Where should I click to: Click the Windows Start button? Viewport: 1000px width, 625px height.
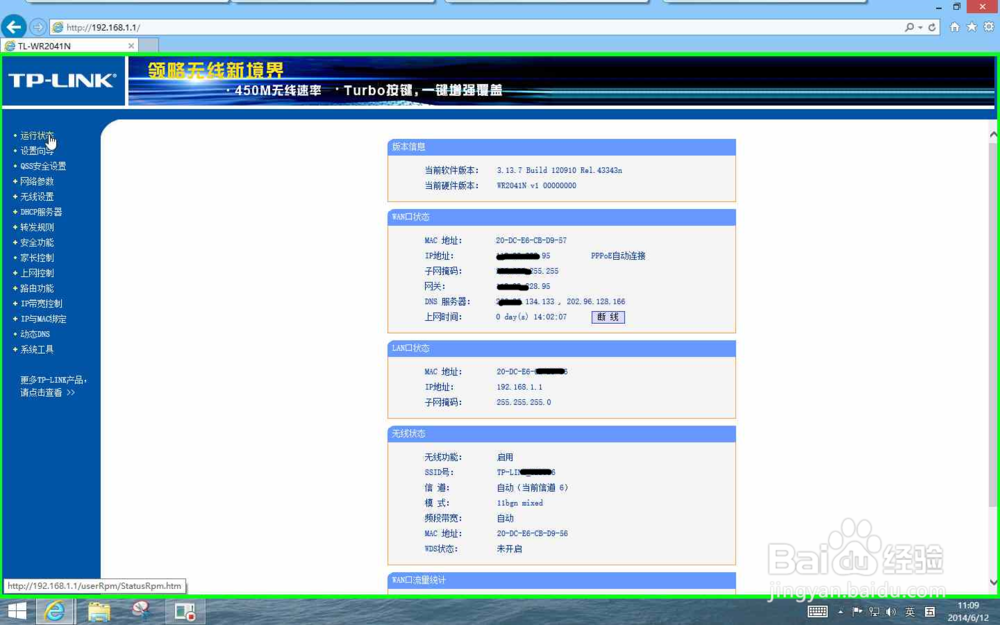coord(15,611)
